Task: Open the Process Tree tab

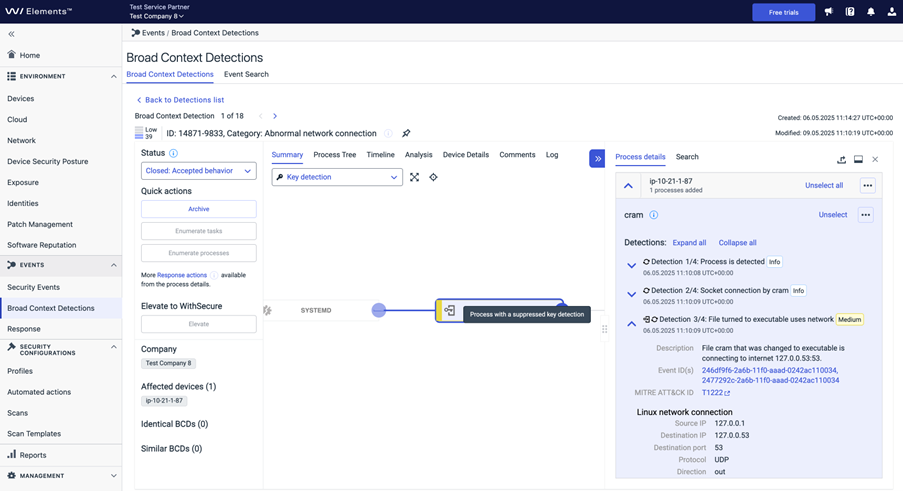Action: coord(335,155)
